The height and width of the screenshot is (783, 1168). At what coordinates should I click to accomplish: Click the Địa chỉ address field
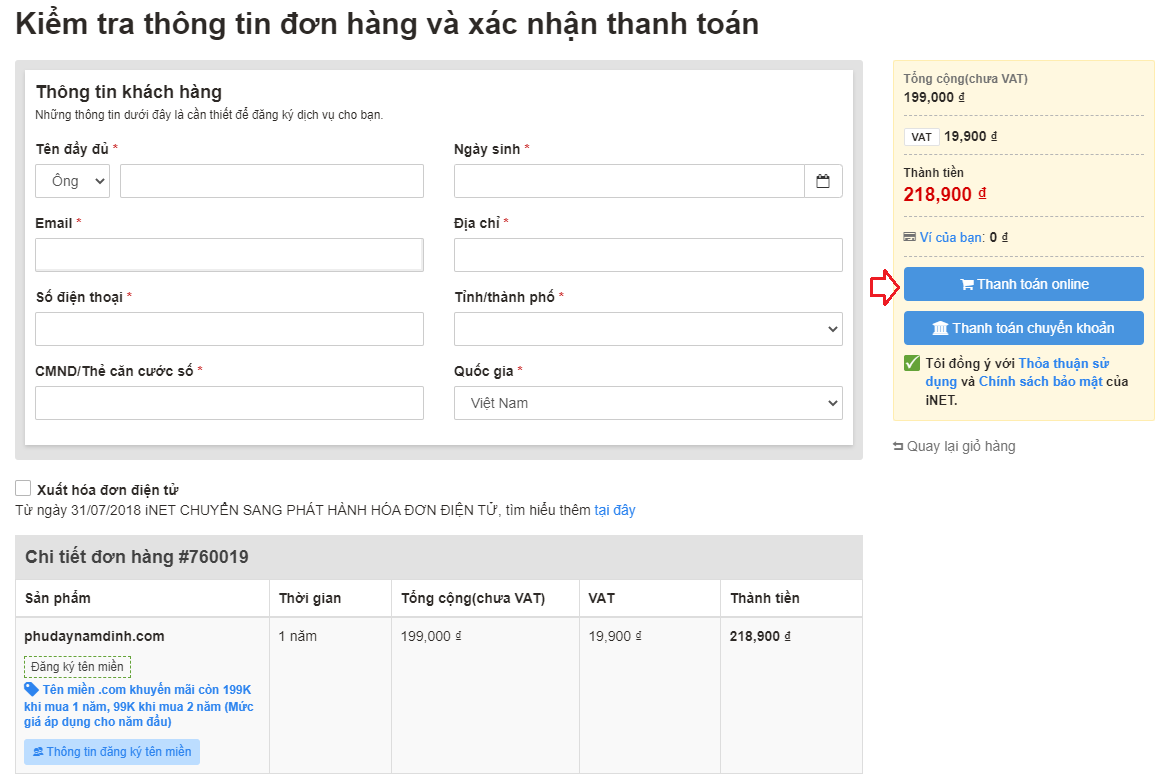[x=648, y=255]
